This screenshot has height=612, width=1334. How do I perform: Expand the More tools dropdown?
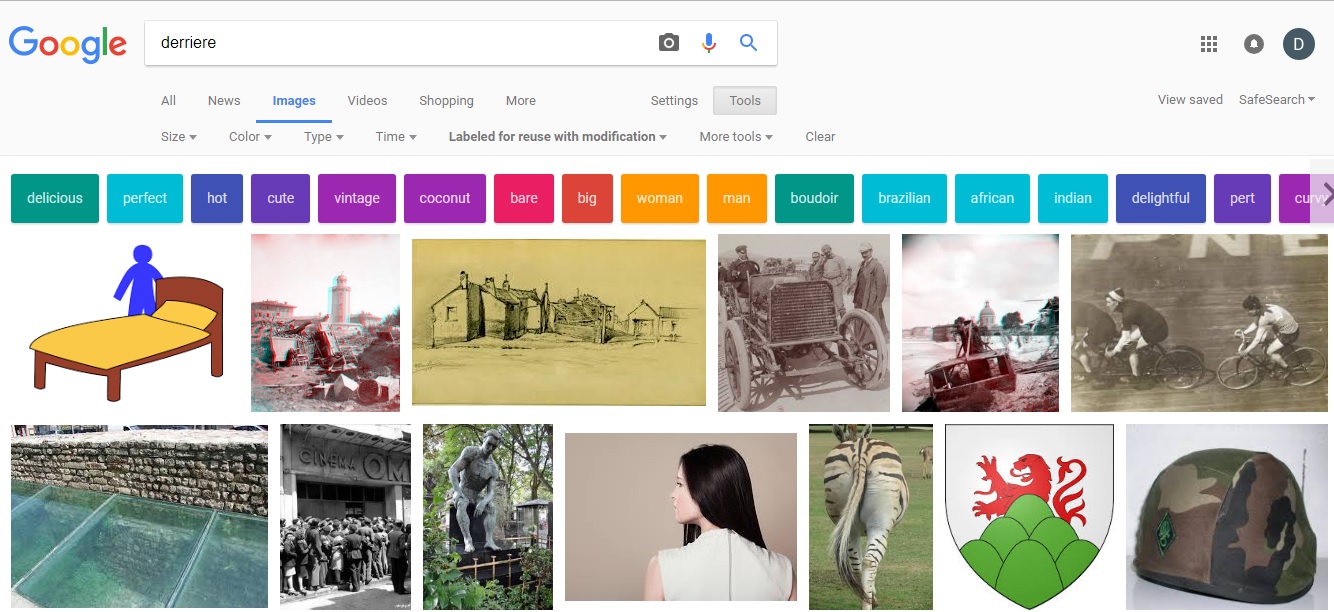pyautogui.click(x=736, y=137)
